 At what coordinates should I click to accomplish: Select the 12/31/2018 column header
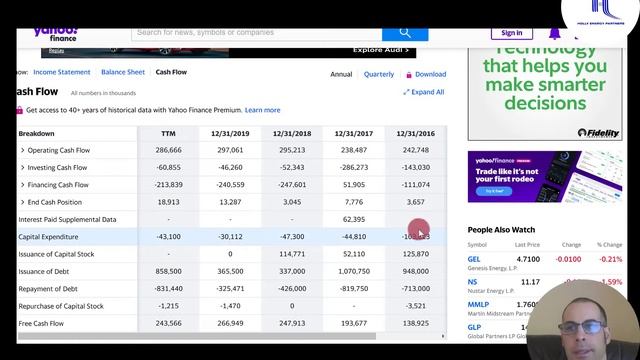tap(292, 133)
